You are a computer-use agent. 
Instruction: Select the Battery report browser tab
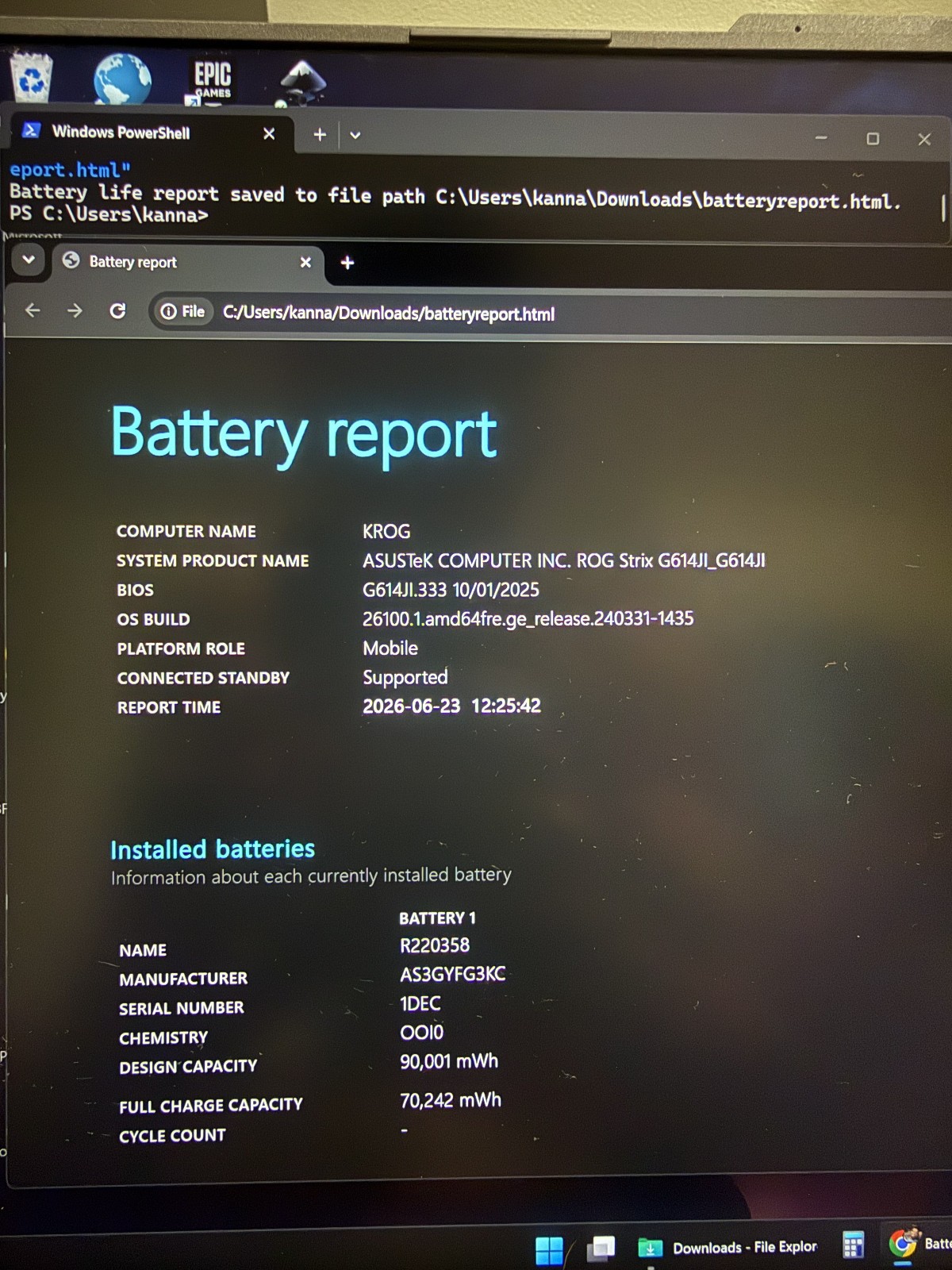pos(188,262)
